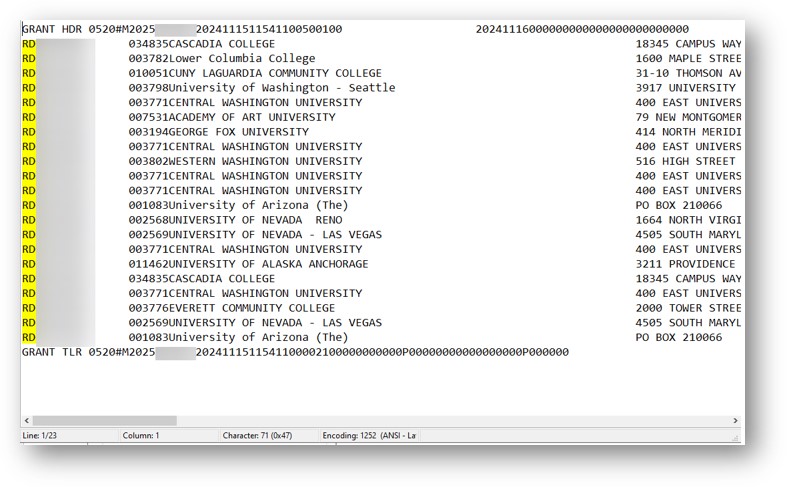The width and height of the screenshot is (787, 487).
Task: Click the horizontal scrollbar thumb
Action: pos(104,421)
